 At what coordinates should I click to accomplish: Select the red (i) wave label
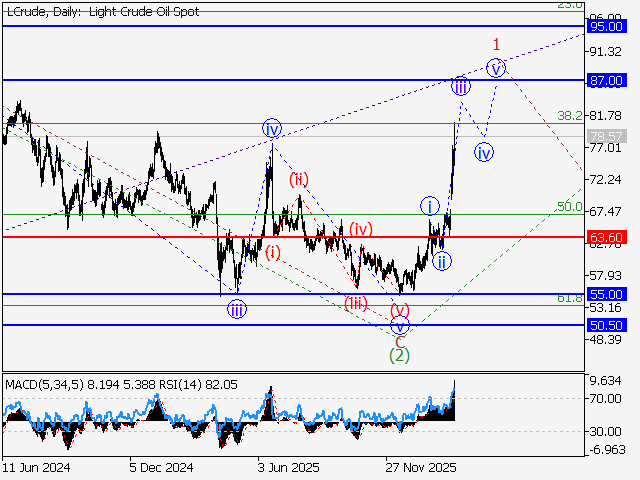[x=273, y=251]
